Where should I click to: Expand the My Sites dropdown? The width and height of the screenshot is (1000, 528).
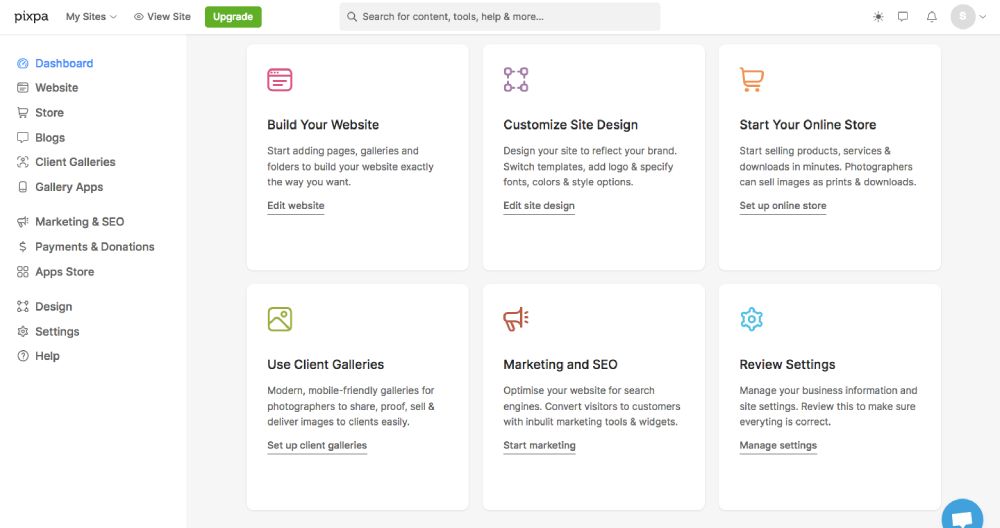(91, 17)
